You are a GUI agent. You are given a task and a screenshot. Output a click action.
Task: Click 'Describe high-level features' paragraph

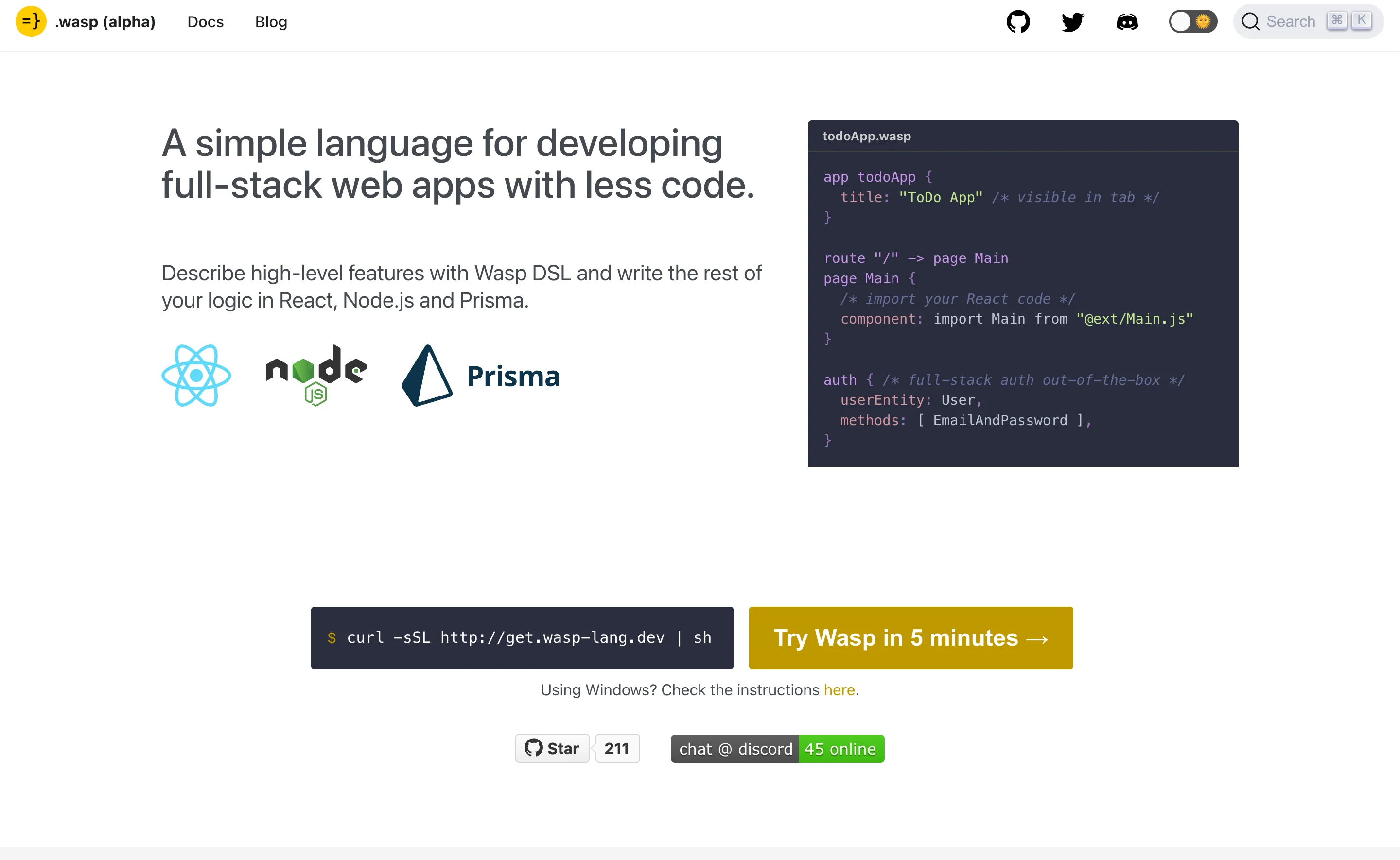(461, 287)
